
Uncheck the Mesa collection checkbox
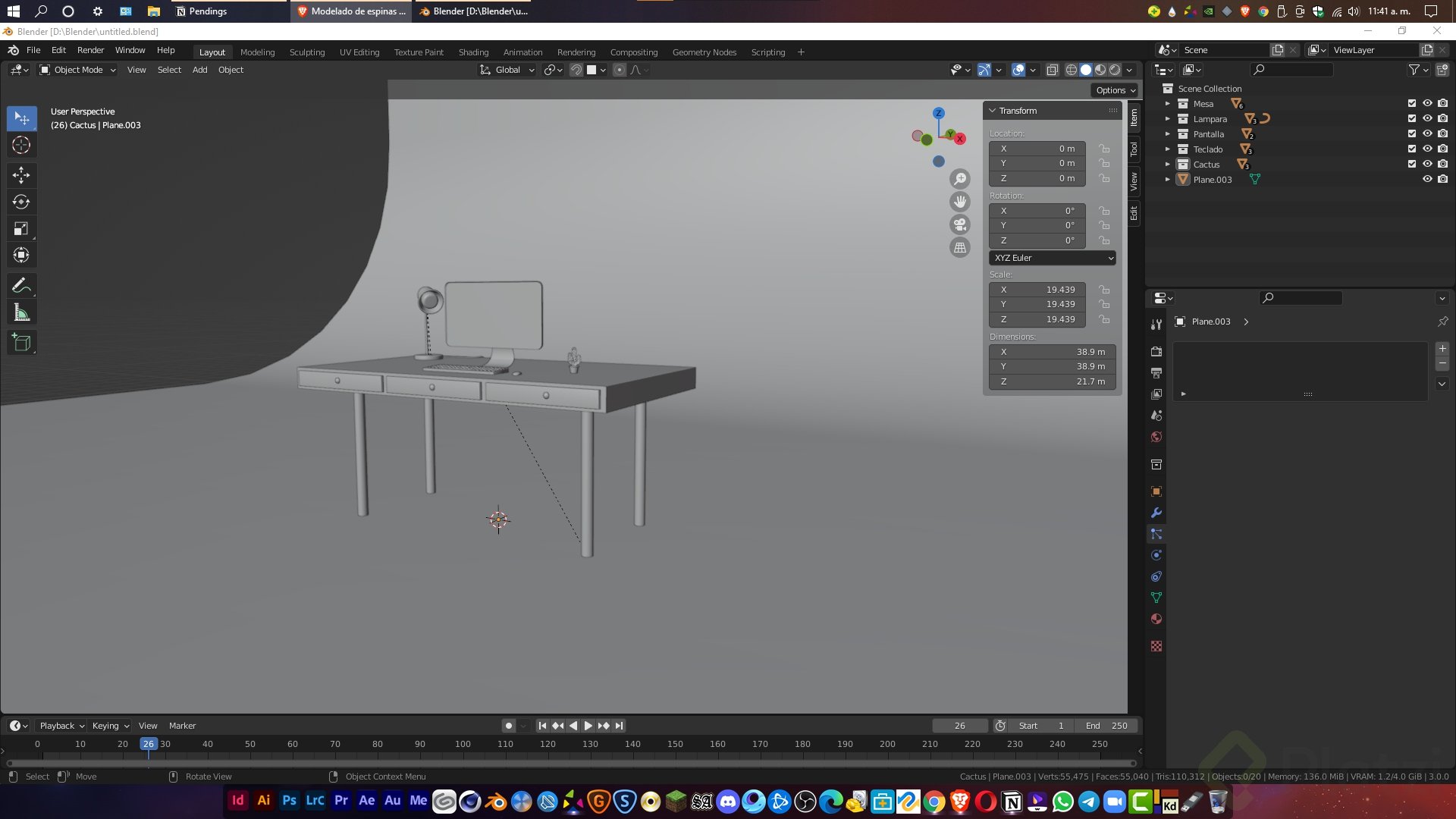tap(1411, 104)
